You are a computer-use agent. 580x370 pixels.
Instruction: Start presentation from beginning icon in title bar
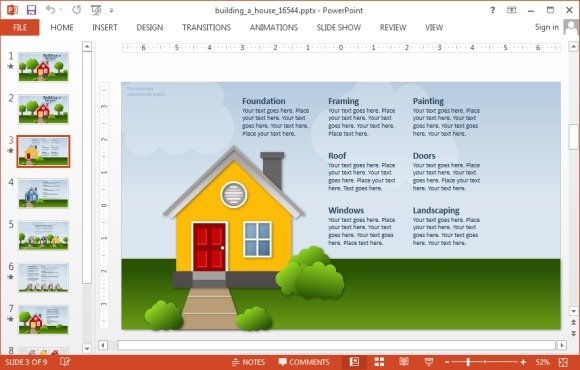[96, 10]
